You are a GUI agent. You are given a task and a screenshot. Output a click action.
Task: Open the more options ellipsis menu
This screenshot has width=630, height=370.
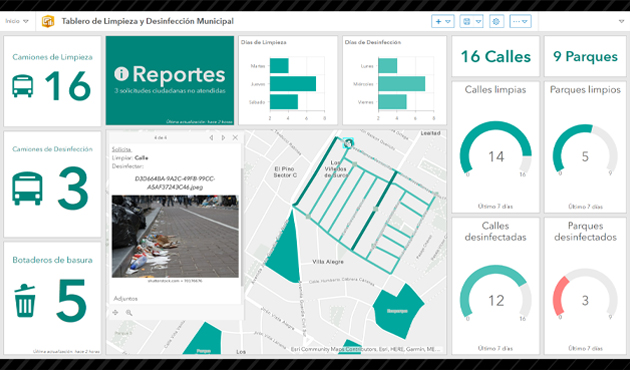pos(520,21)
